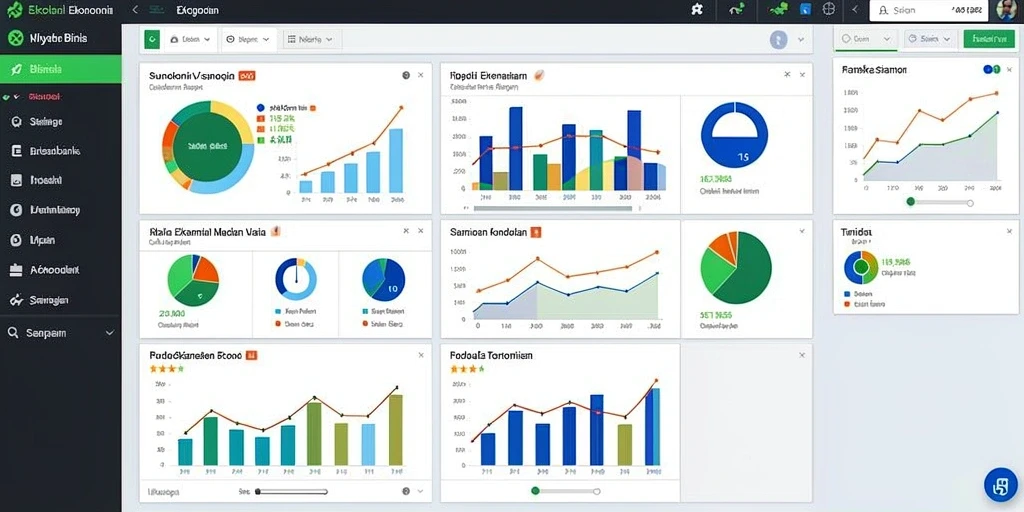Screen dimensions: 1024x512
Task: Click the gray round info icon in toolbar
Action: pyautogui.click(x=778, y=40)
